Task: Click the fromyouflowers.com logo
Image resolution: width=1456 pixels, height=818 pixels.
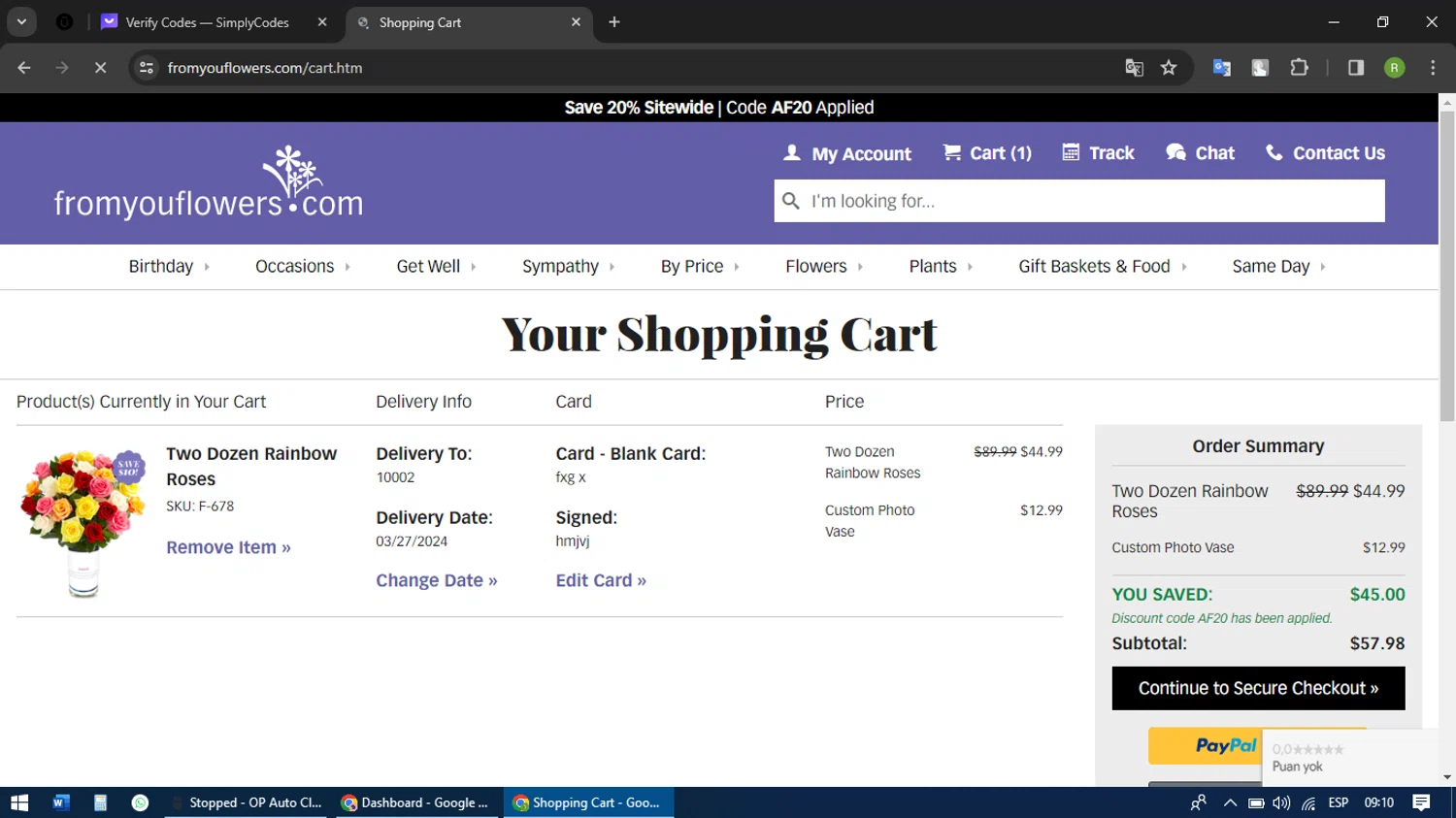Action: [209, 182]
